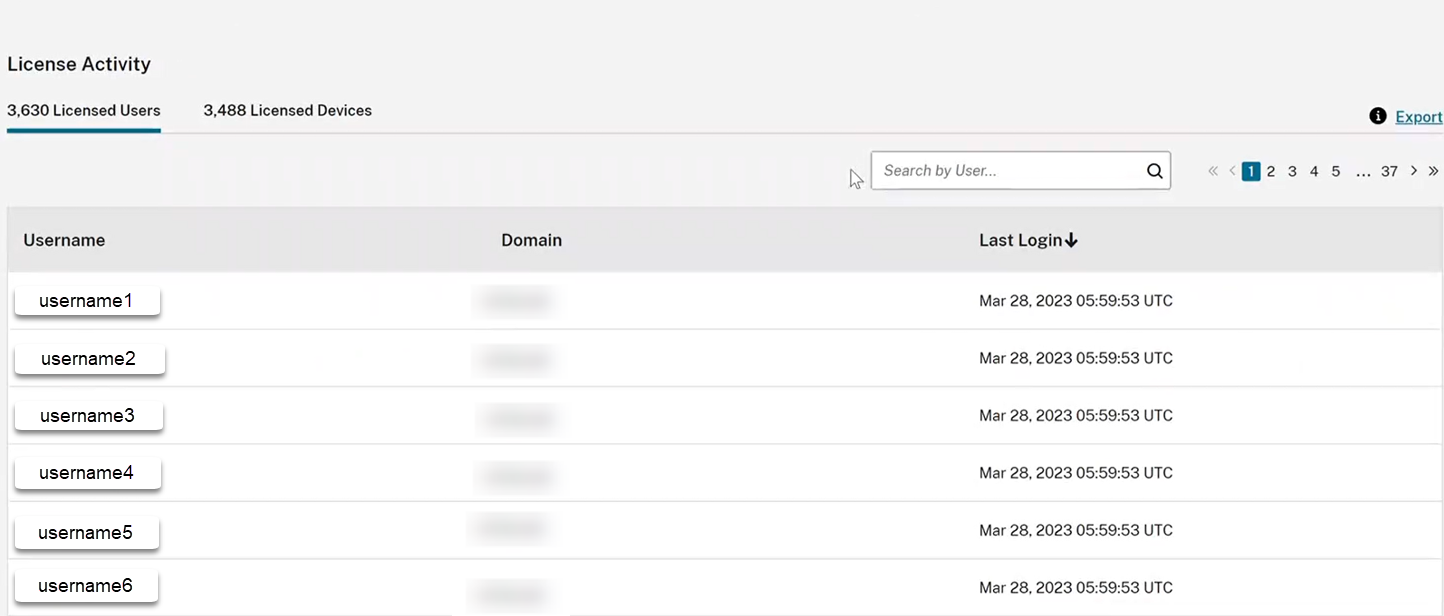Image resolution: width=1444 pixels, height=616 pixels.
Task: Click the Export link
Action: coord(1418,117)
